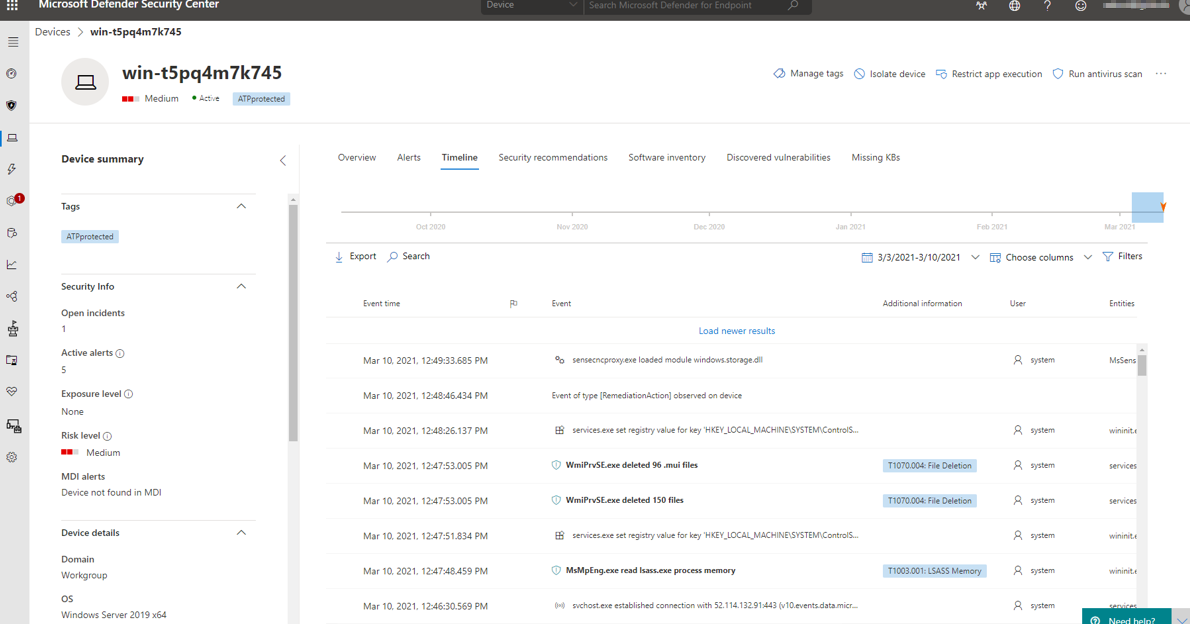1190x624 pixels.
Task: Open the lightning bolt Alerts queue icon
Action: [11, 169]
